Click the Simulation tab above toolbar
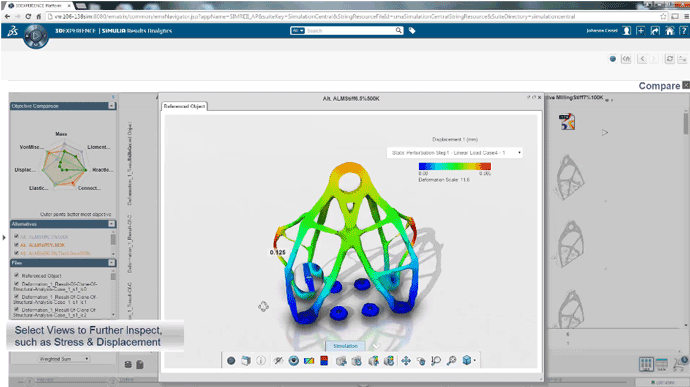Viewport: 690px width, 387px height. click(x=345, y=346)
